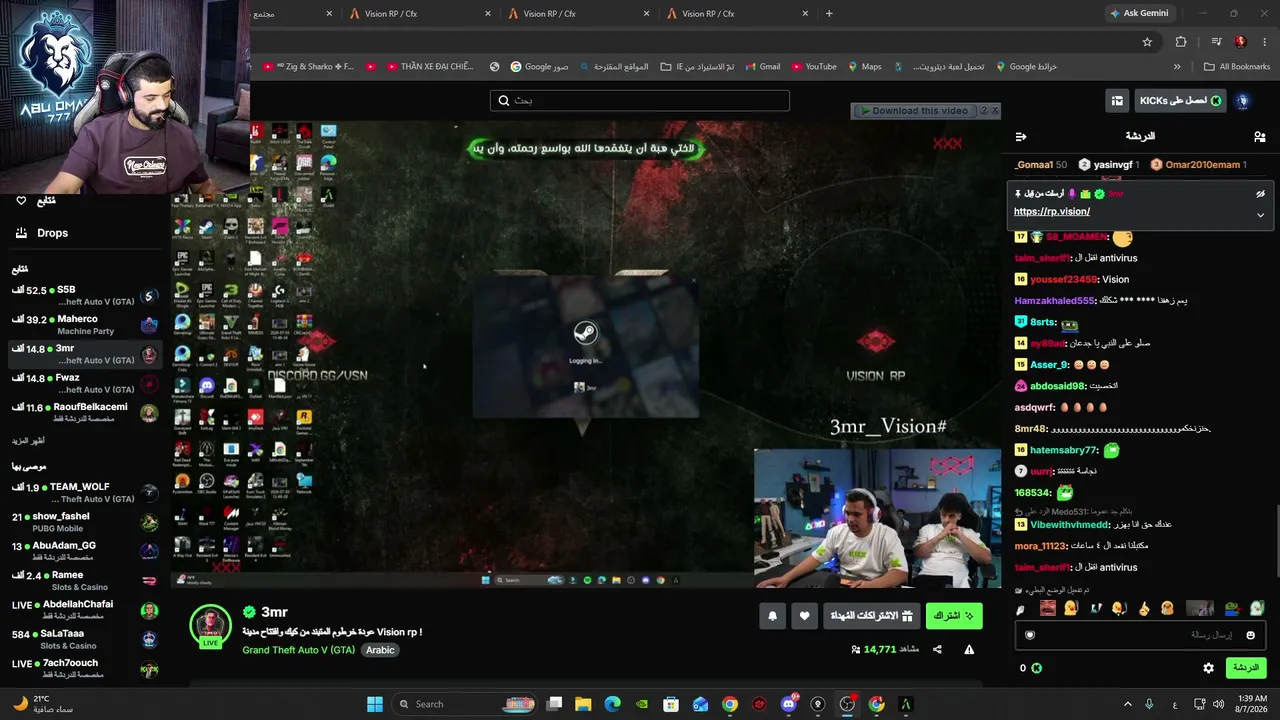Report the stream with the warning icon

tap(969, 649)
